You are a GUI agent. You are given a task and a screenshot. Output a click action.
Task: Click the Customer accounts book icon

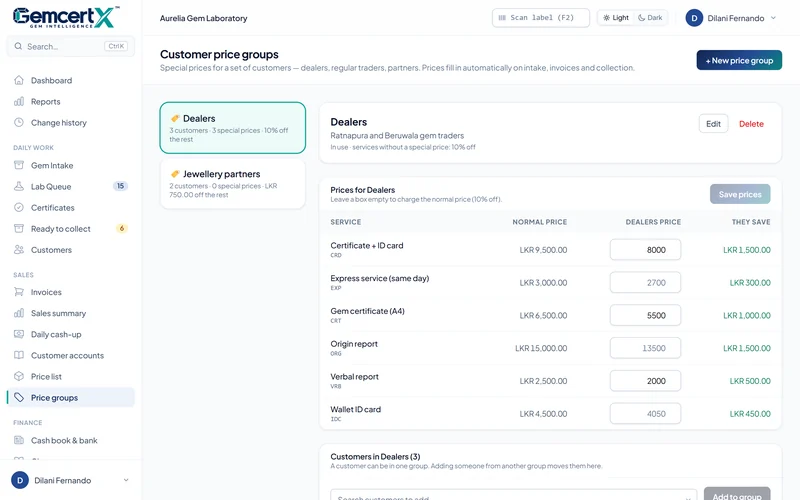(19, 355)
